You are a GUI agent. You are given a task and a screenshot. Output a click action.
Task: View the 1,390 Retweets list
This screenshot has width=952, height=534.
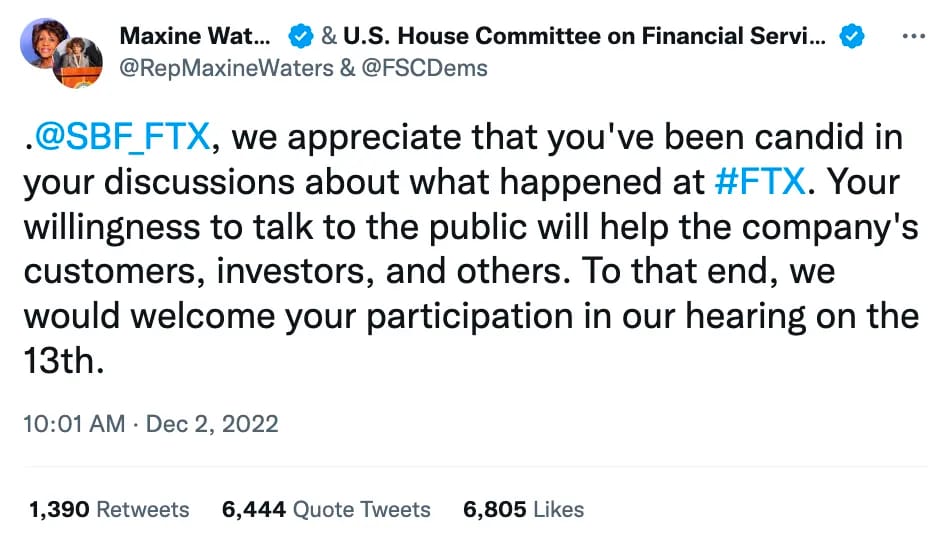click(x=109, y=510)
